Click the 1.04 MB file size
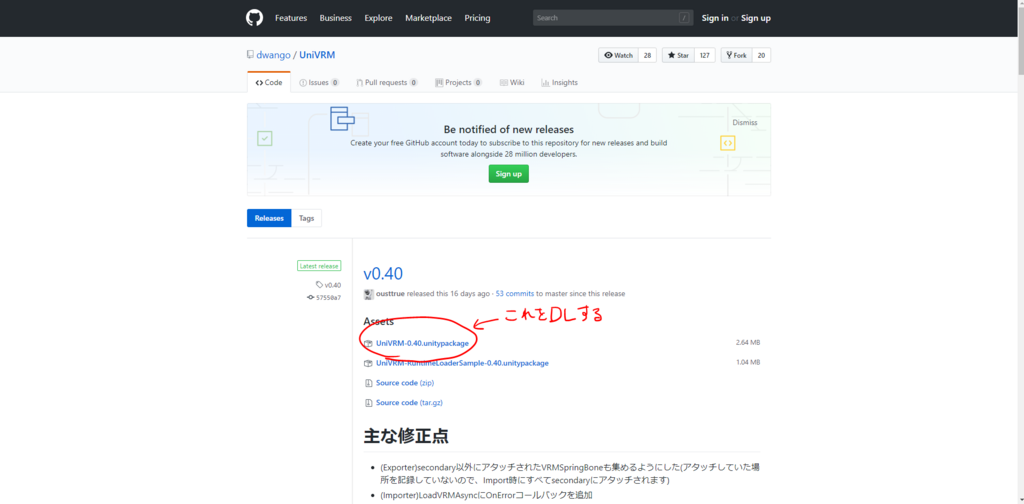The width and height of the screenshot is (1024, 504). point(747,362)
